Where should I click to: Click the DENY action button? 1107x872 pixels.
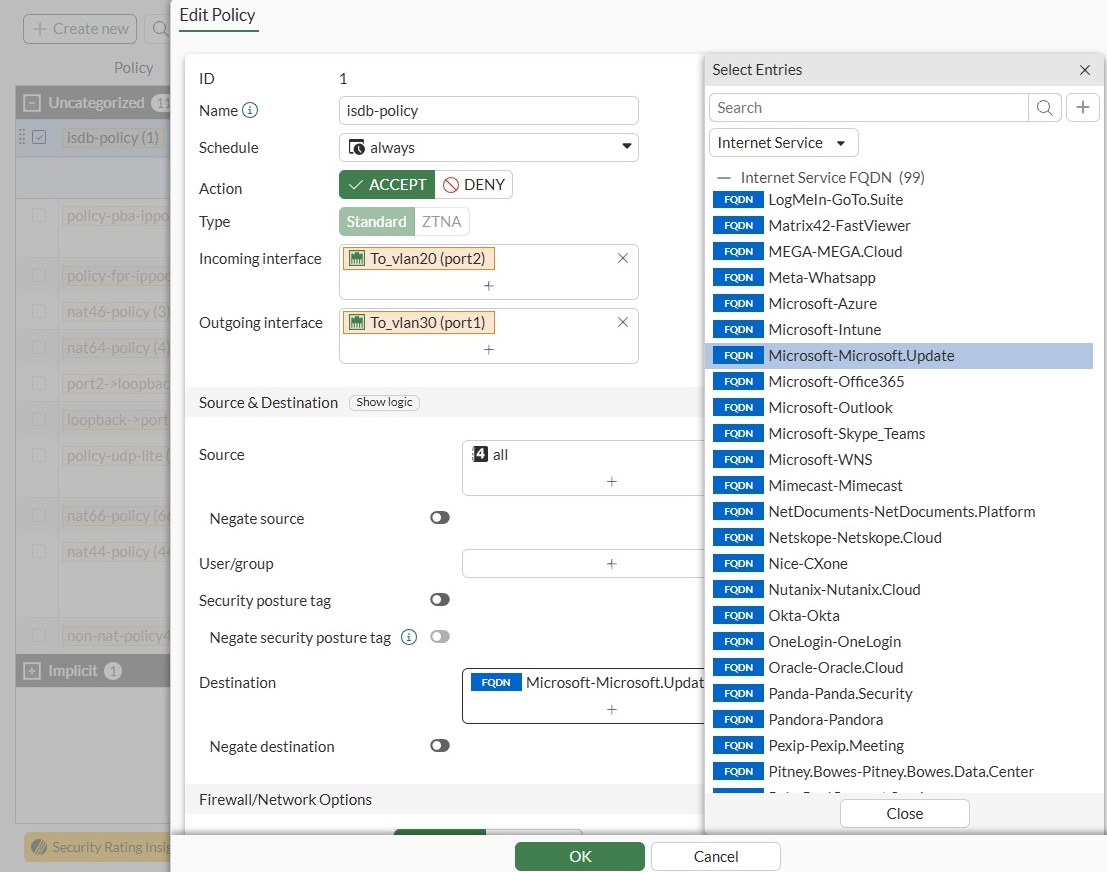pyautogui.click(x=475, y=185)
